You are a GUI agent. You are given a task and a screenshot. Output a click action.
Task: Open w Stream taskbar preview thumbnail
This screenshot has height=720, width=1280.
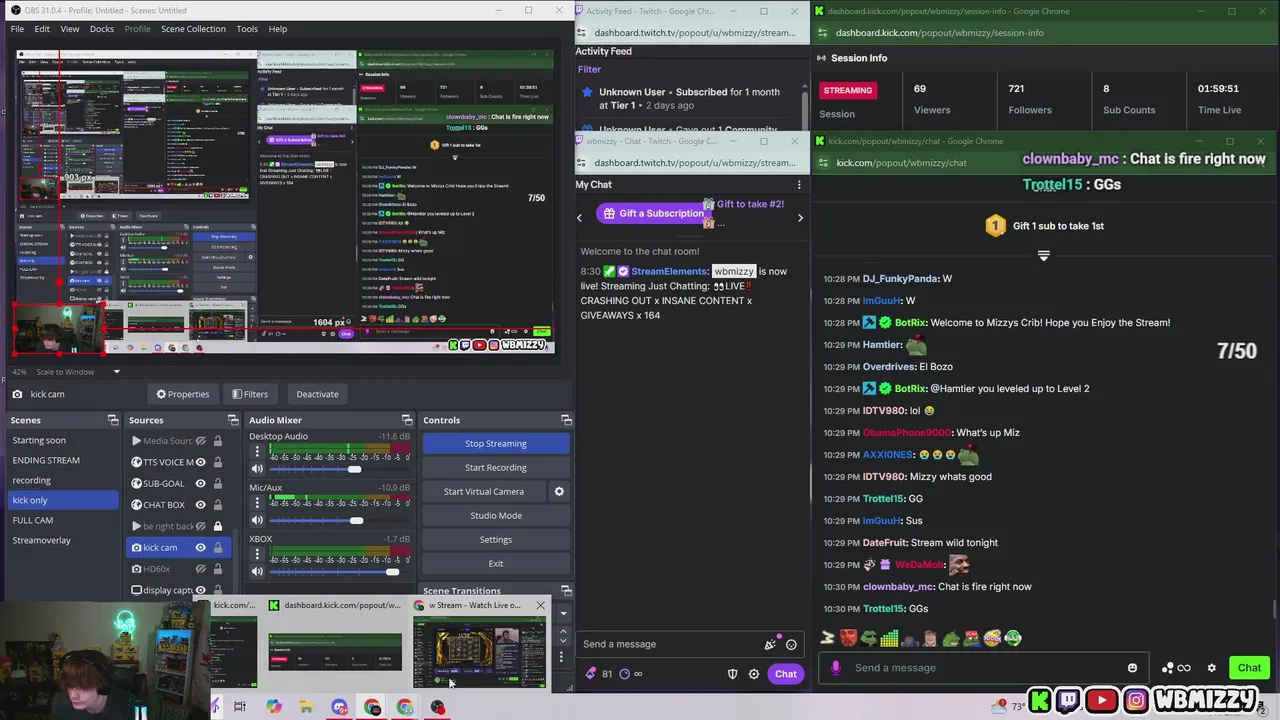[480, 652]
